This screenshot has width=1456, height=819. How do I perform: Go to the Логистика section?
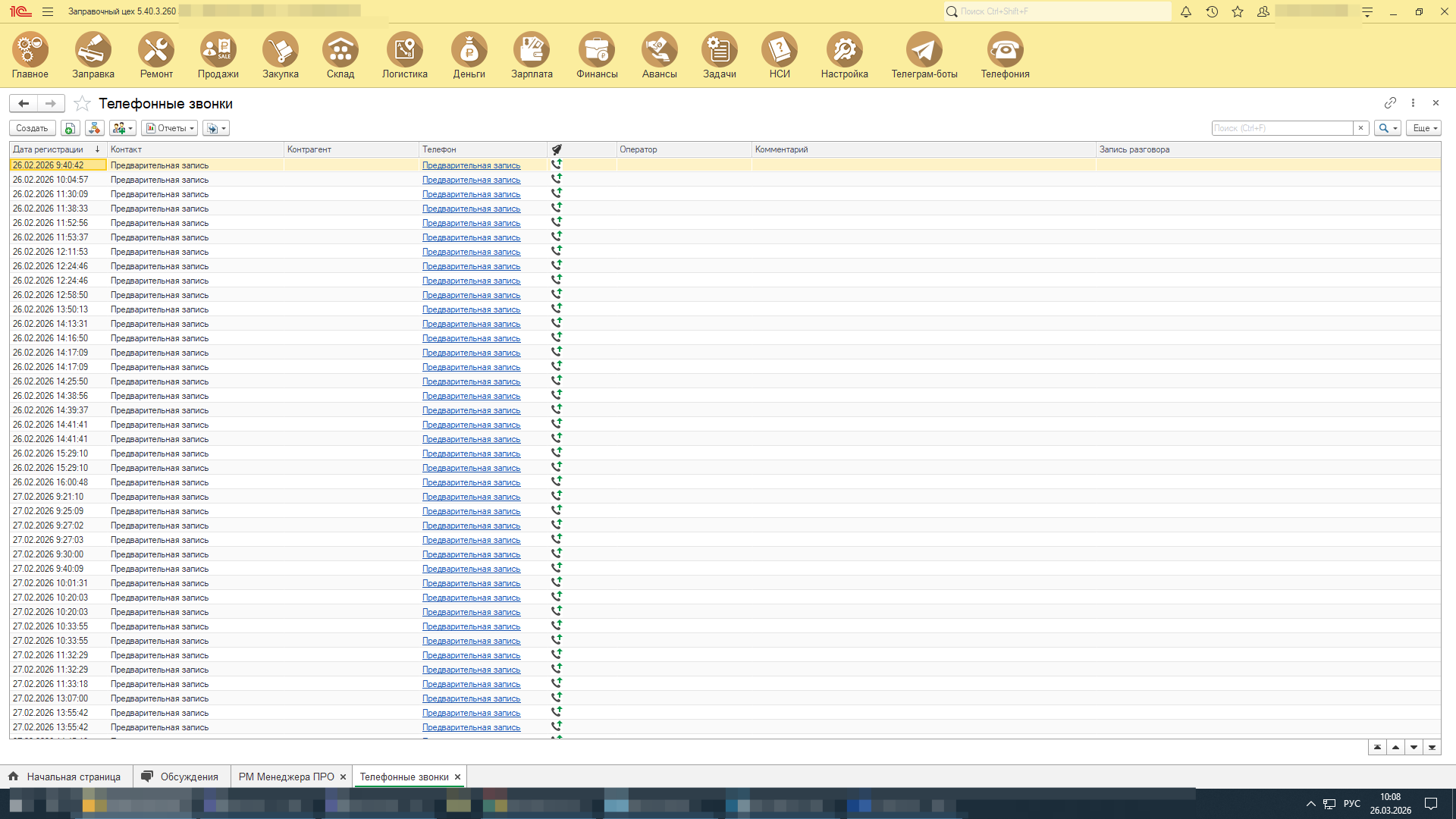click(404, 55)
